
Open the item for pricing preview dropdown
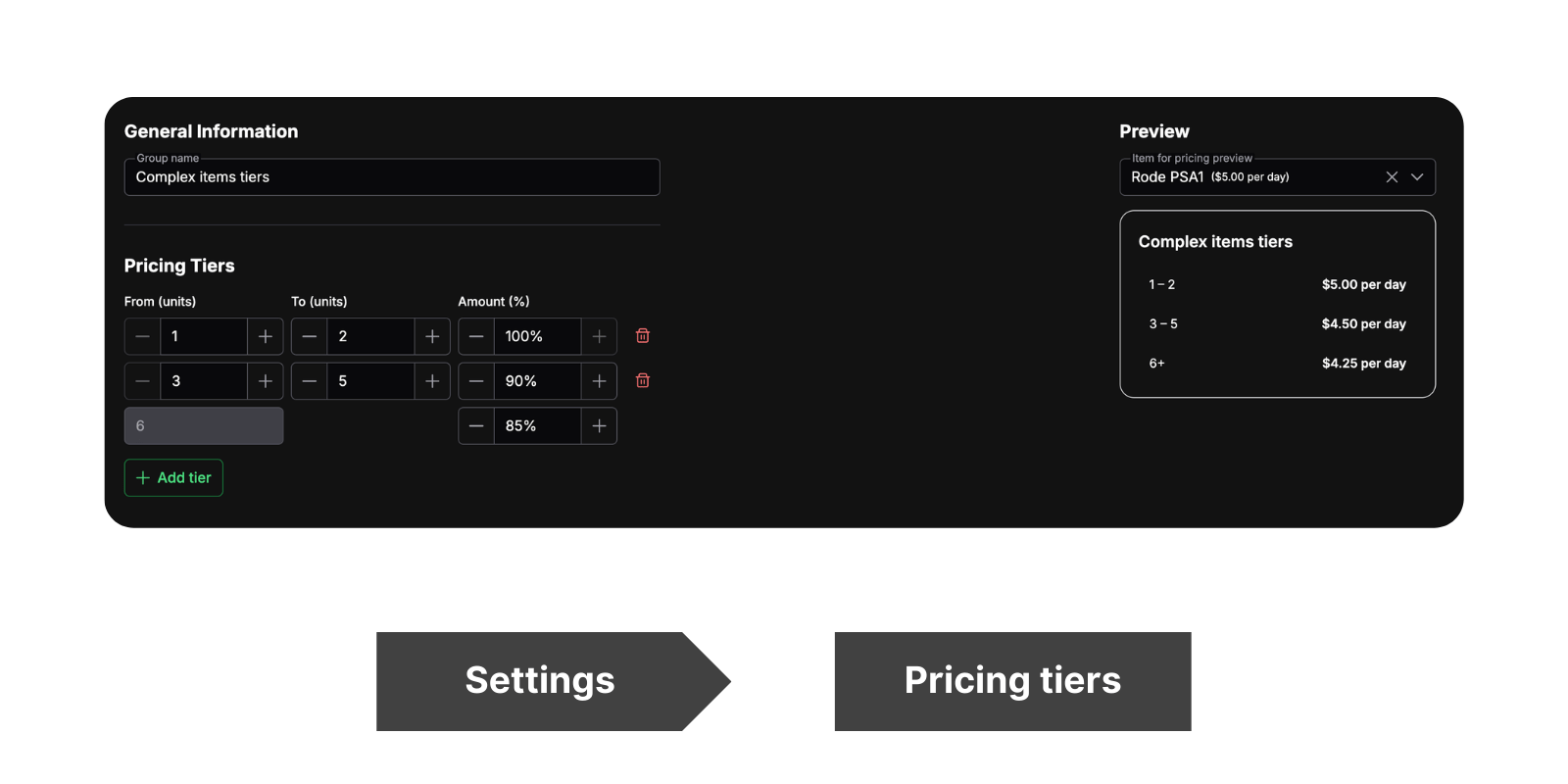1417,176
